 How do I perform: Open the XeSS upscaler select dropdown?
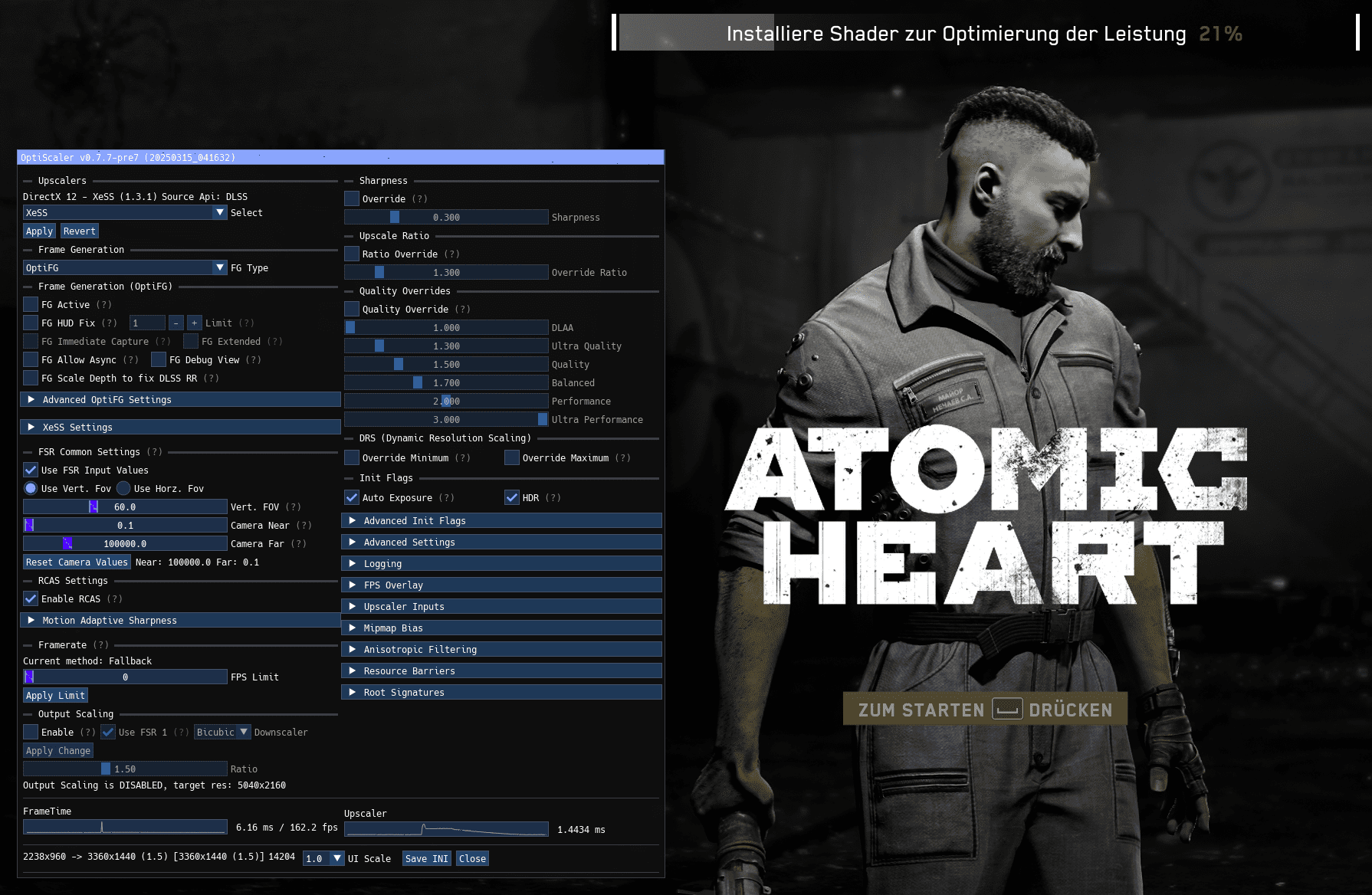pos(125,213)
